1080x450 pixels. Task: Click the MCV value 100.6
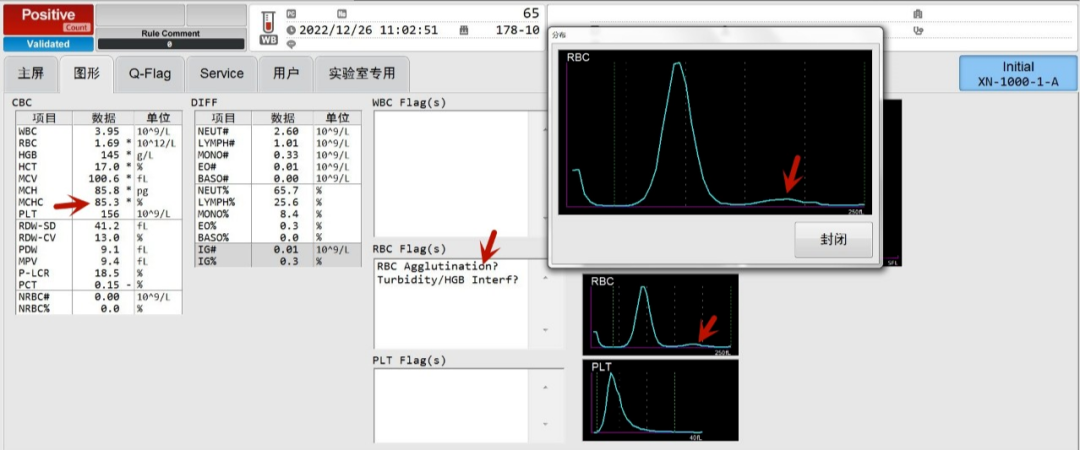103,179
